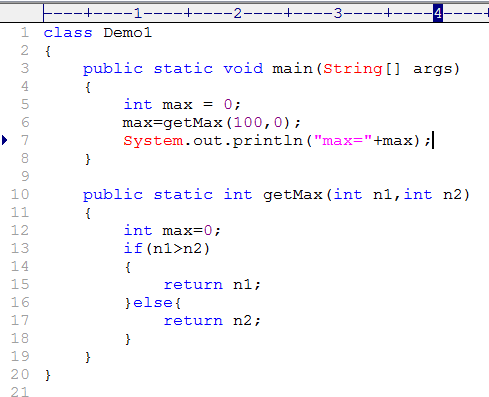Click 'return' on the 'return n2;' line

click(x=193, y=321)
